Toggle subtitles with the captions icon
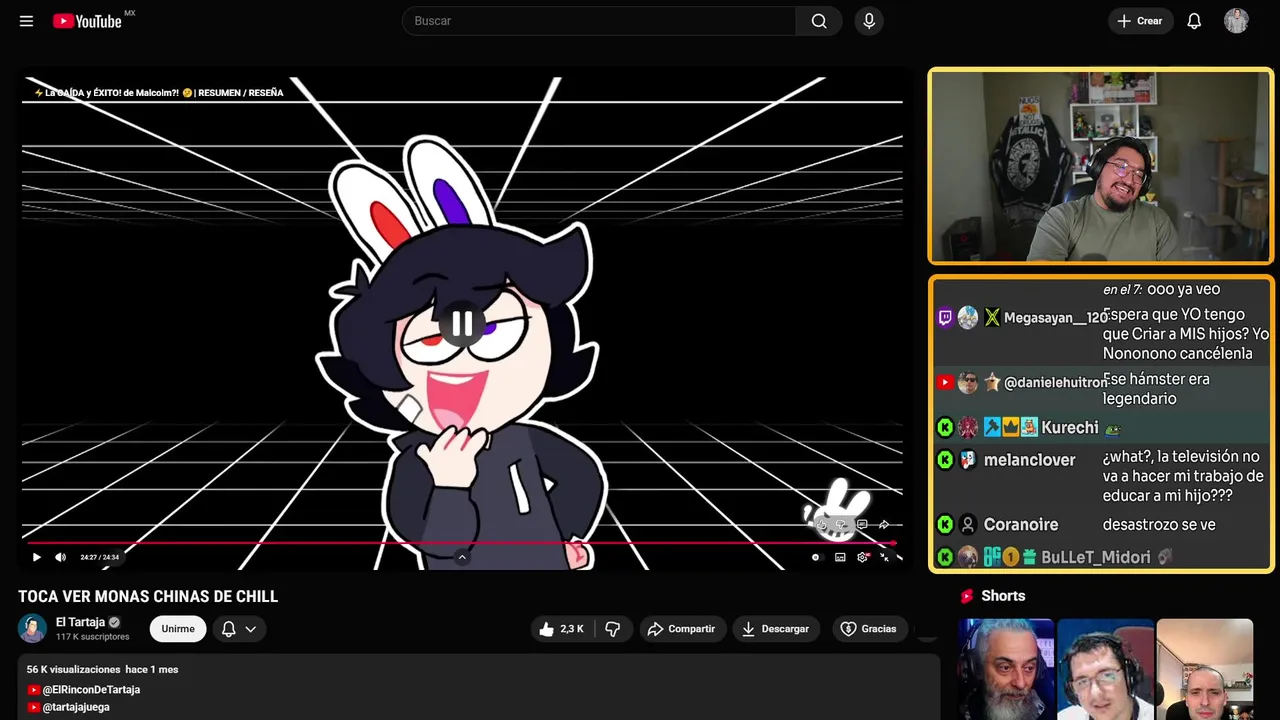The image size is (1280, 720). pos(840,557)
